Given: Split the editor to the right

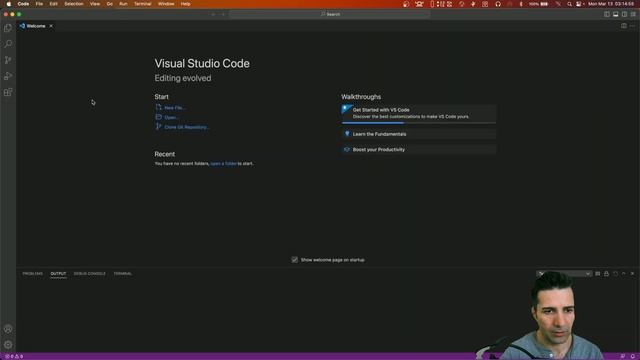Looking at the screenshot, I should point(624,26).
